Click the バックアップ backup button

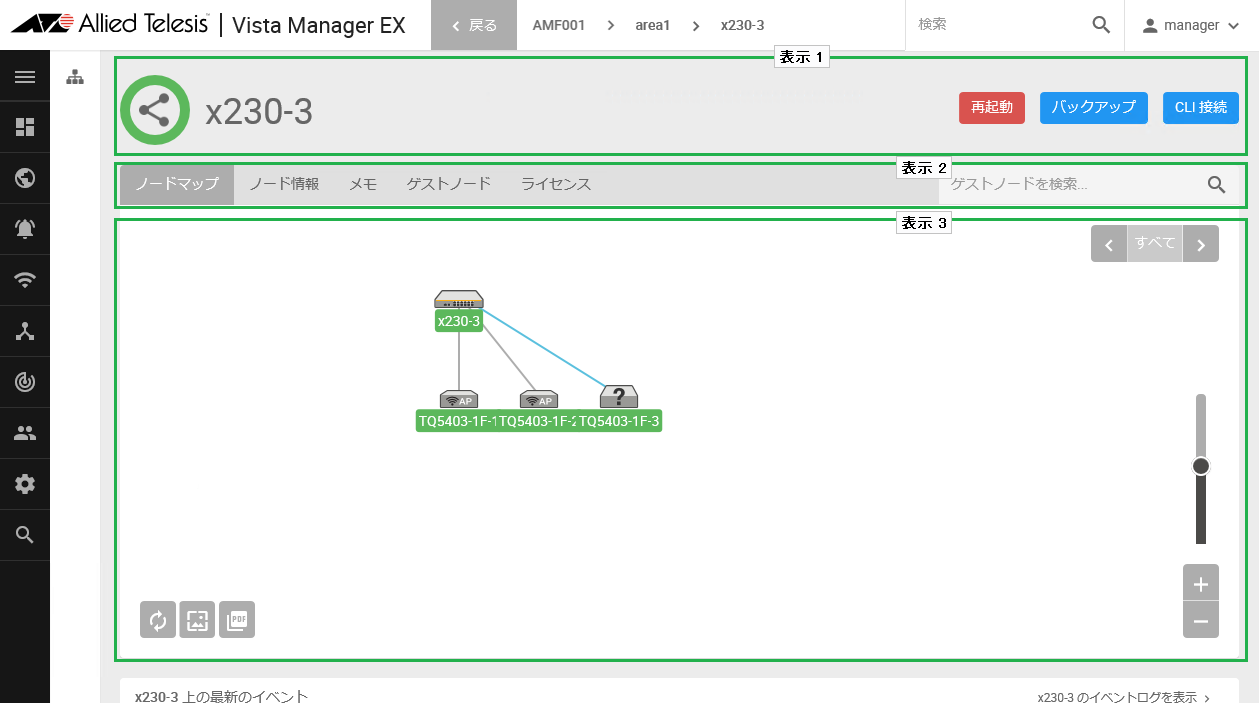tap(1094, 108)
